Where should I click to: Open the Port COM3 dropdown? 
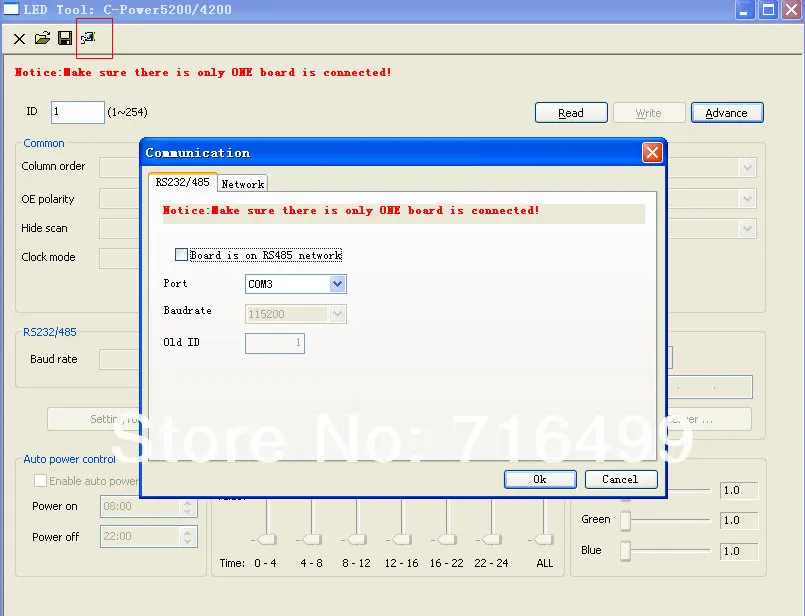pyautogui.click(x=337, y=284)
